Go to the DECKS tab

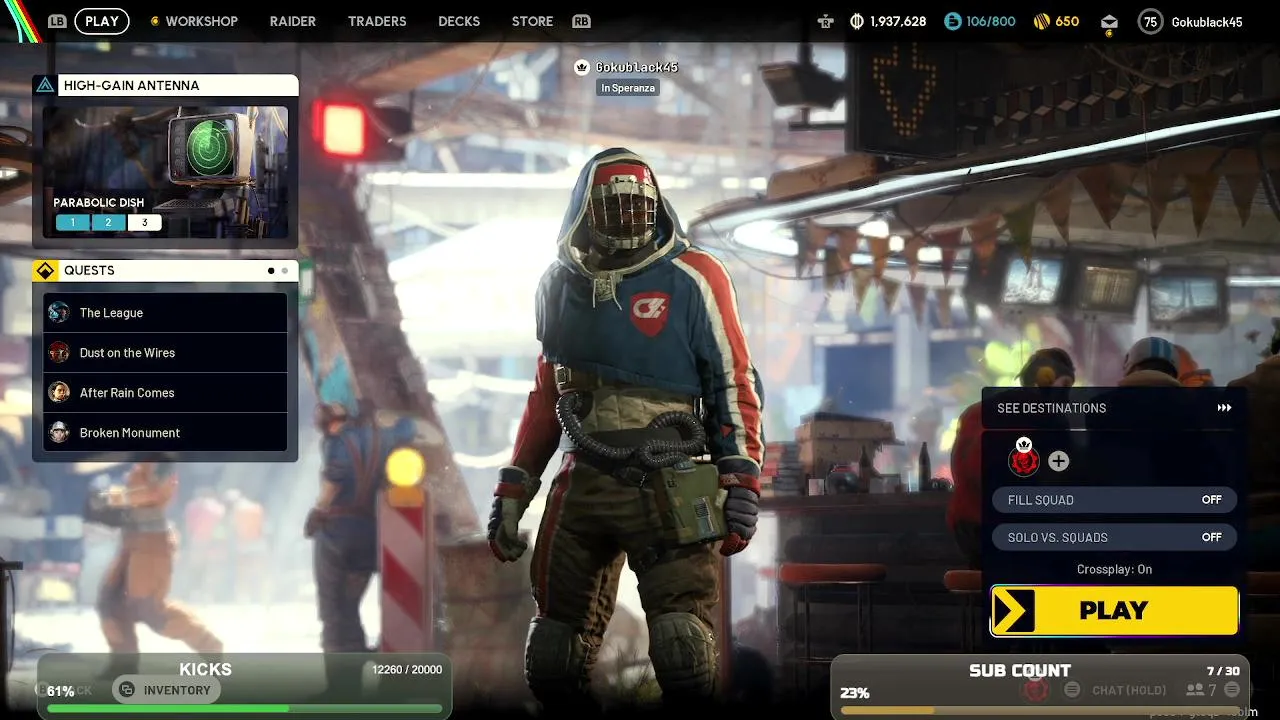point(459,21)
